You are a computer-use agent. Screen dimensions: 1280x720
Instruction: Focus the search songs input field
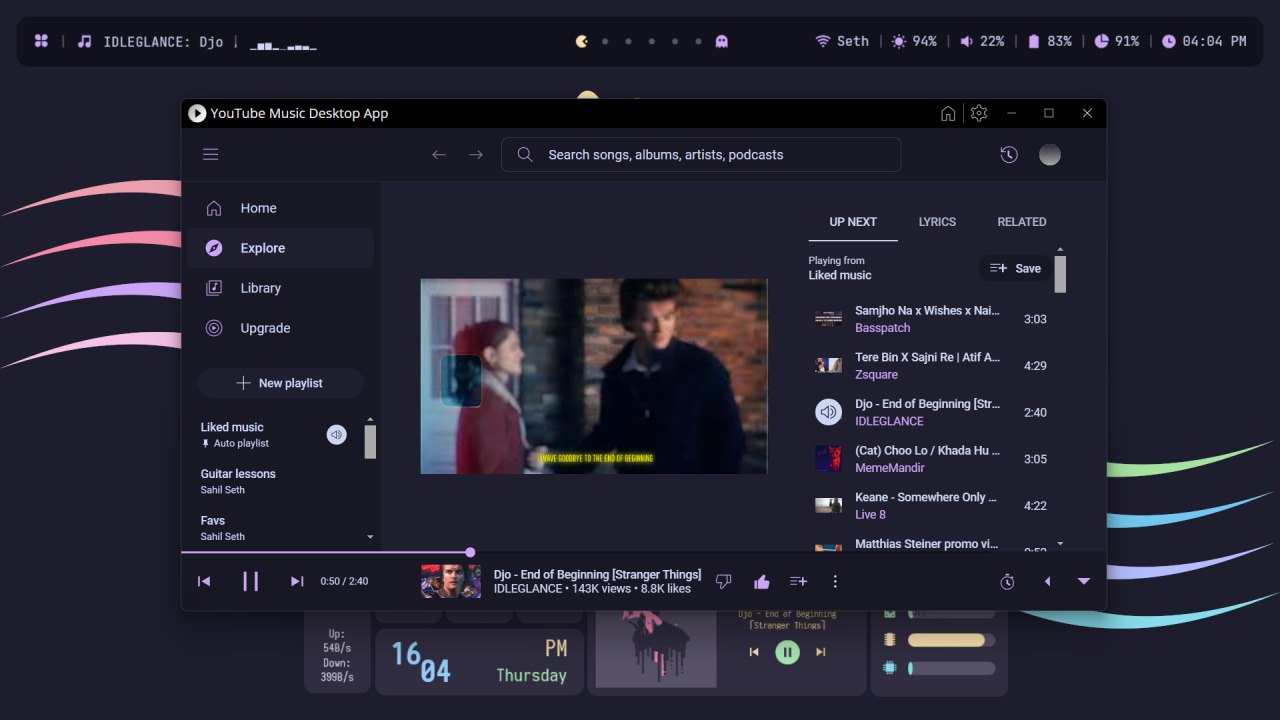pyautogui.click(x=701, y=154)
